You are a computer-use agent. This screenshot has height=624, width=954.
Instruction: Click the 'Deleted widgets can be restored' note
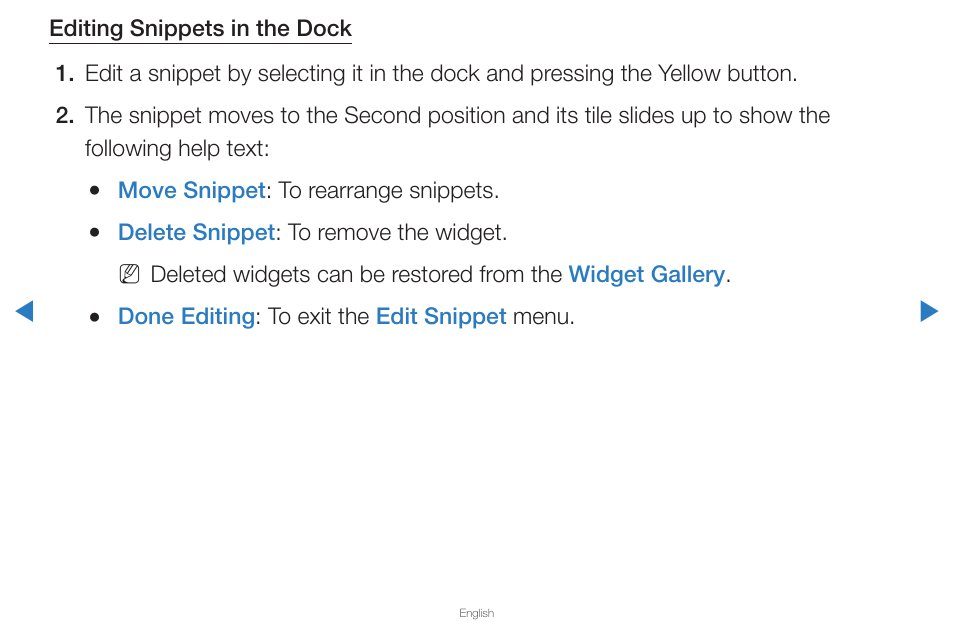tap(440, 274)
